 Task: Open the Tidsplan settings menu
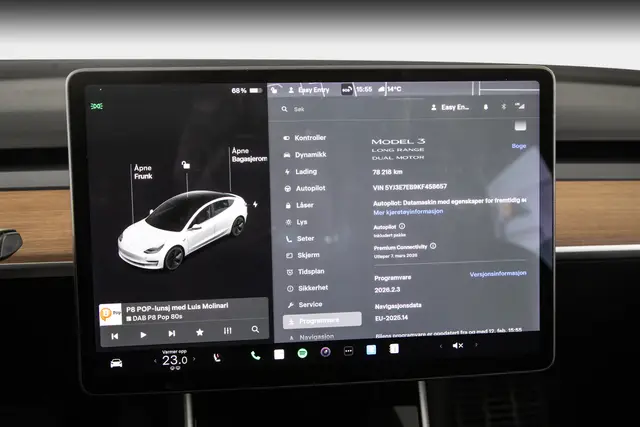(305, 271)
